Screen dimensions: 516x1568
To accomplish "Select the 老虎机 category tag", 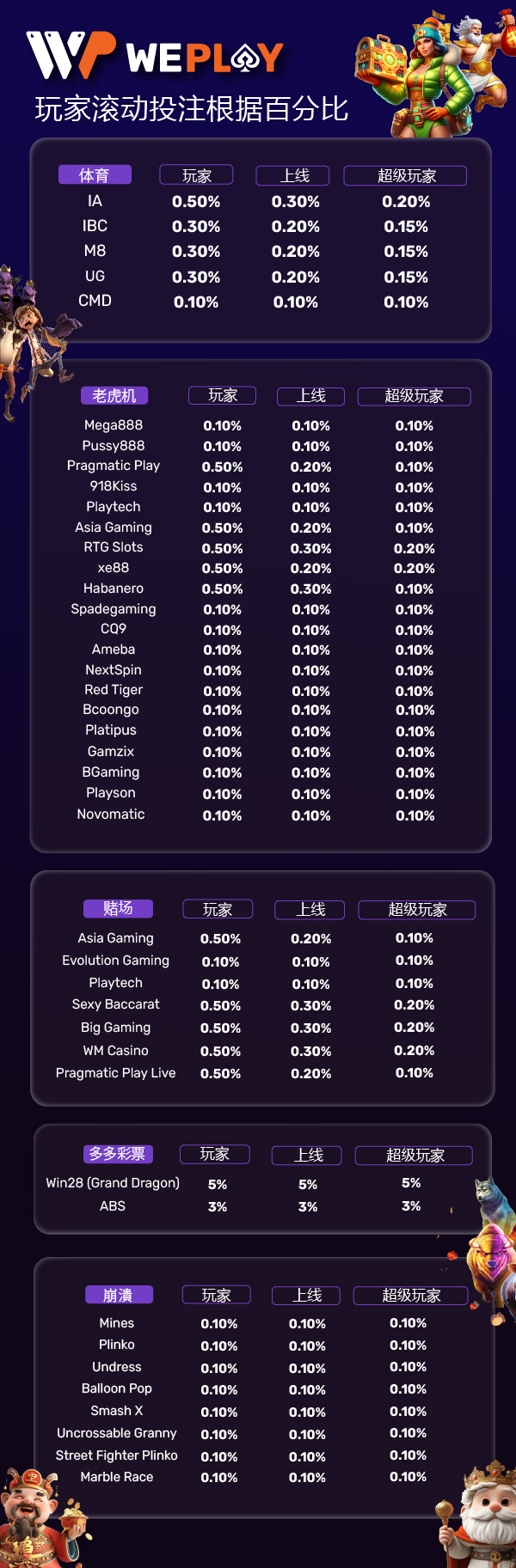I will click(114, 395).
